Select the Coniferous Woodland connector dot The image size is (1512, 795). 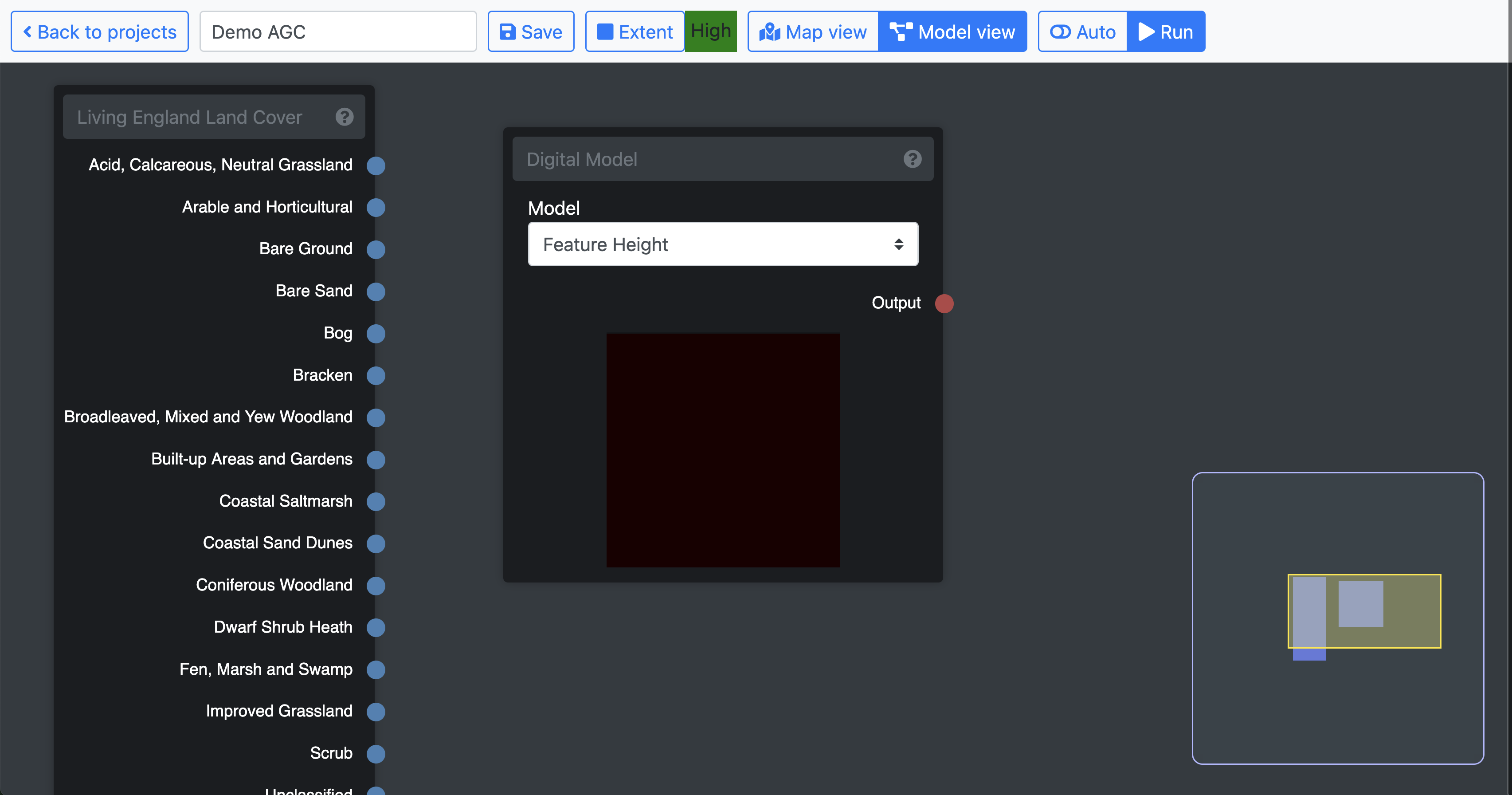coord(376,586)
